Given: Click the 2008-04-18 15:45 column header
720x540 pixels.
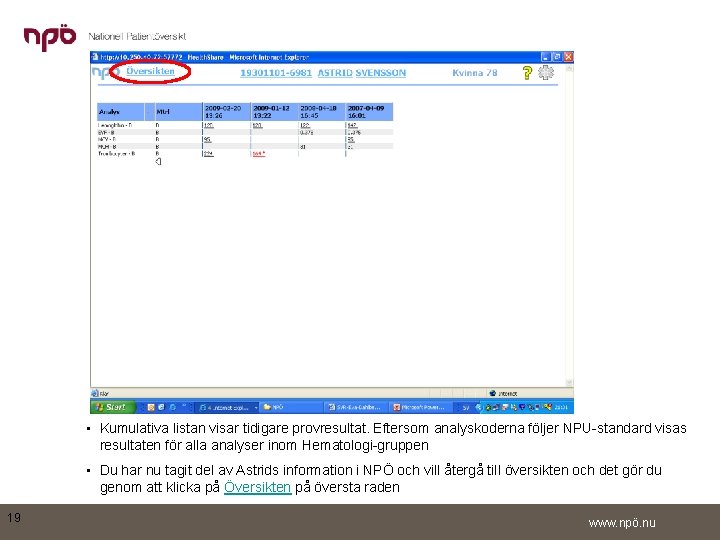Looking at the screenshot, I should tap(321, 112).
